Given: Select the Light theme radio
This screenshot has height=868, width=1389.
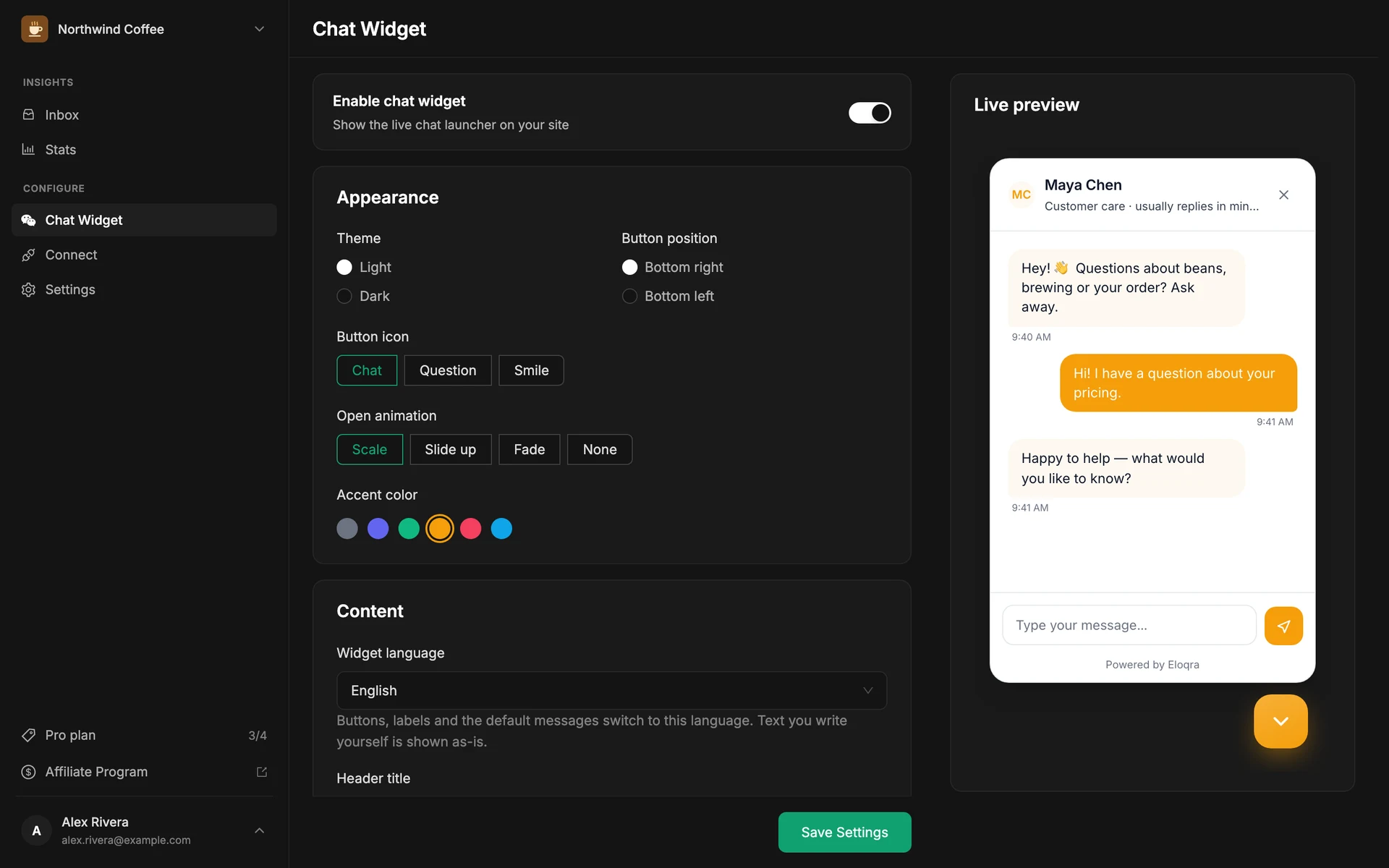Looking at the screenshot, I should click(x=344, y=267).
